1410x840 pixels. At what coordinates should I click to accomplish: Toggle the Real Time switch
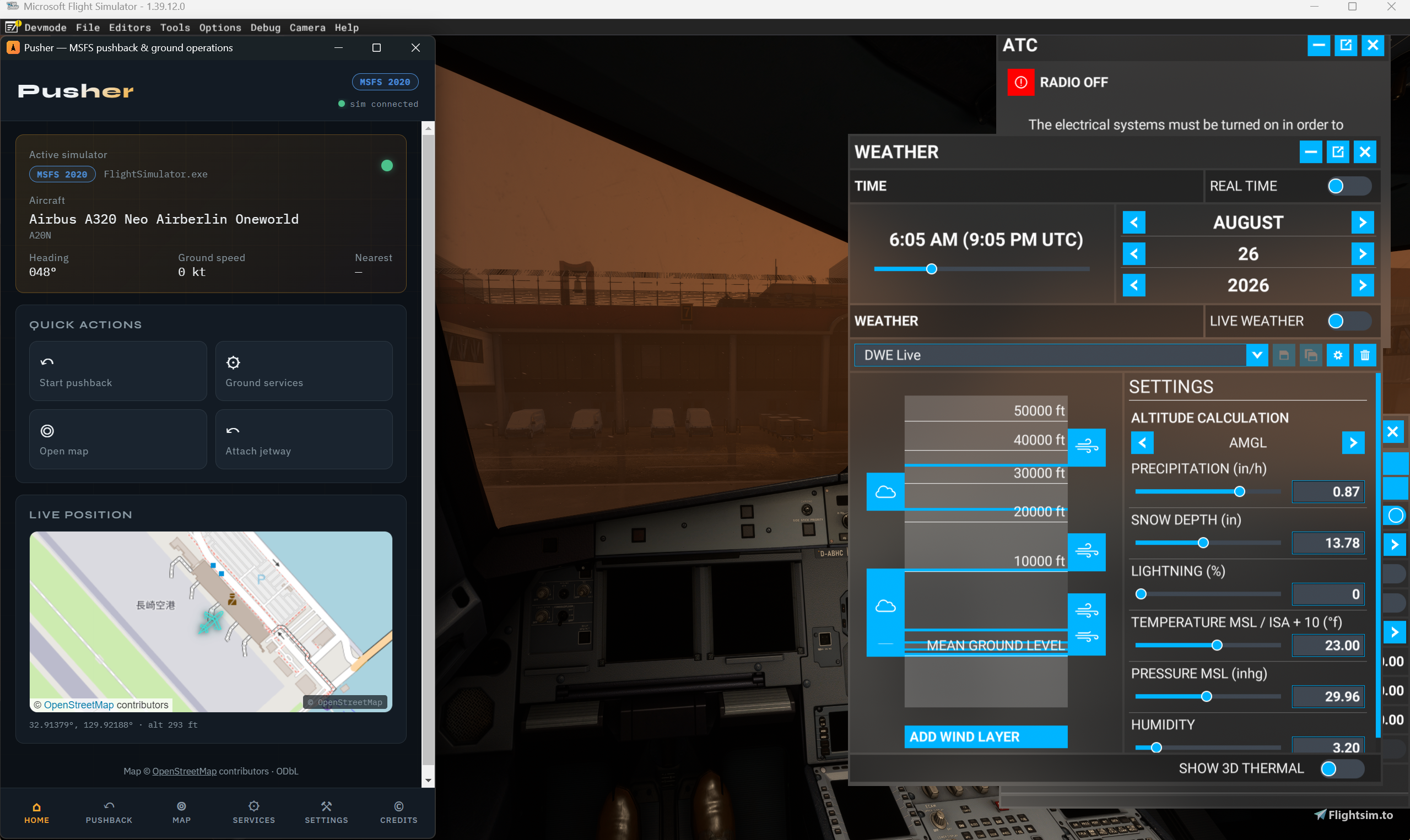tap(1349, 186)
